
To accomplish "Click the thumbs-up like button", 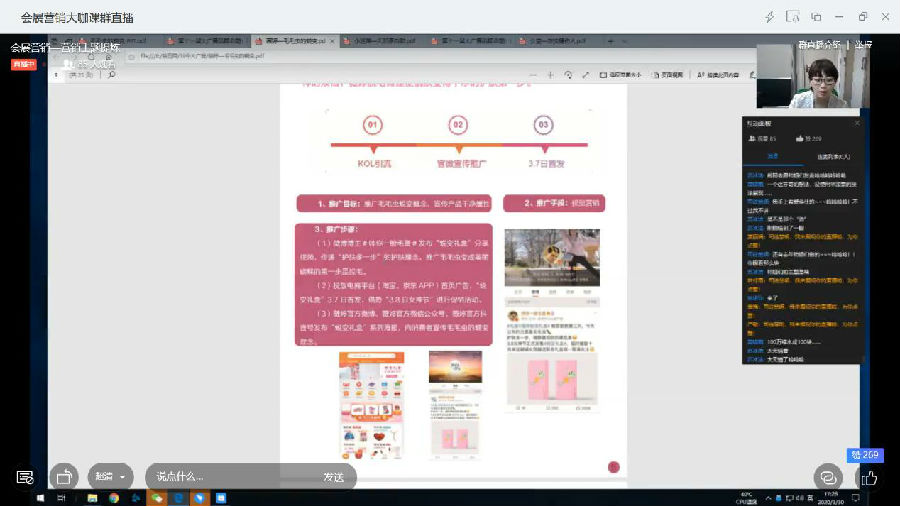I will tap(868, 477).
